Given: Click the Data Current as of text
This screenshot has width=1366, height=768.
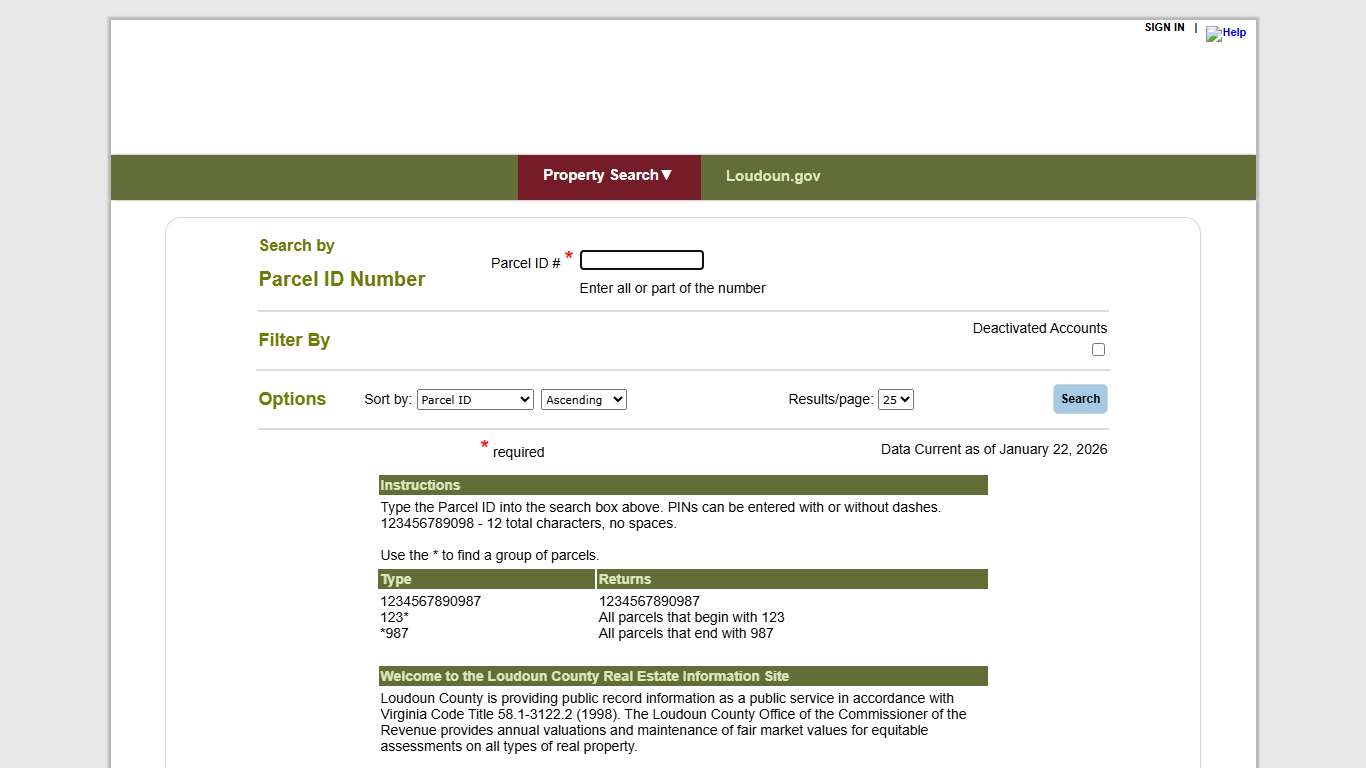Looking at the screenshot, I should pyautogui.click(x=994, y=449).
